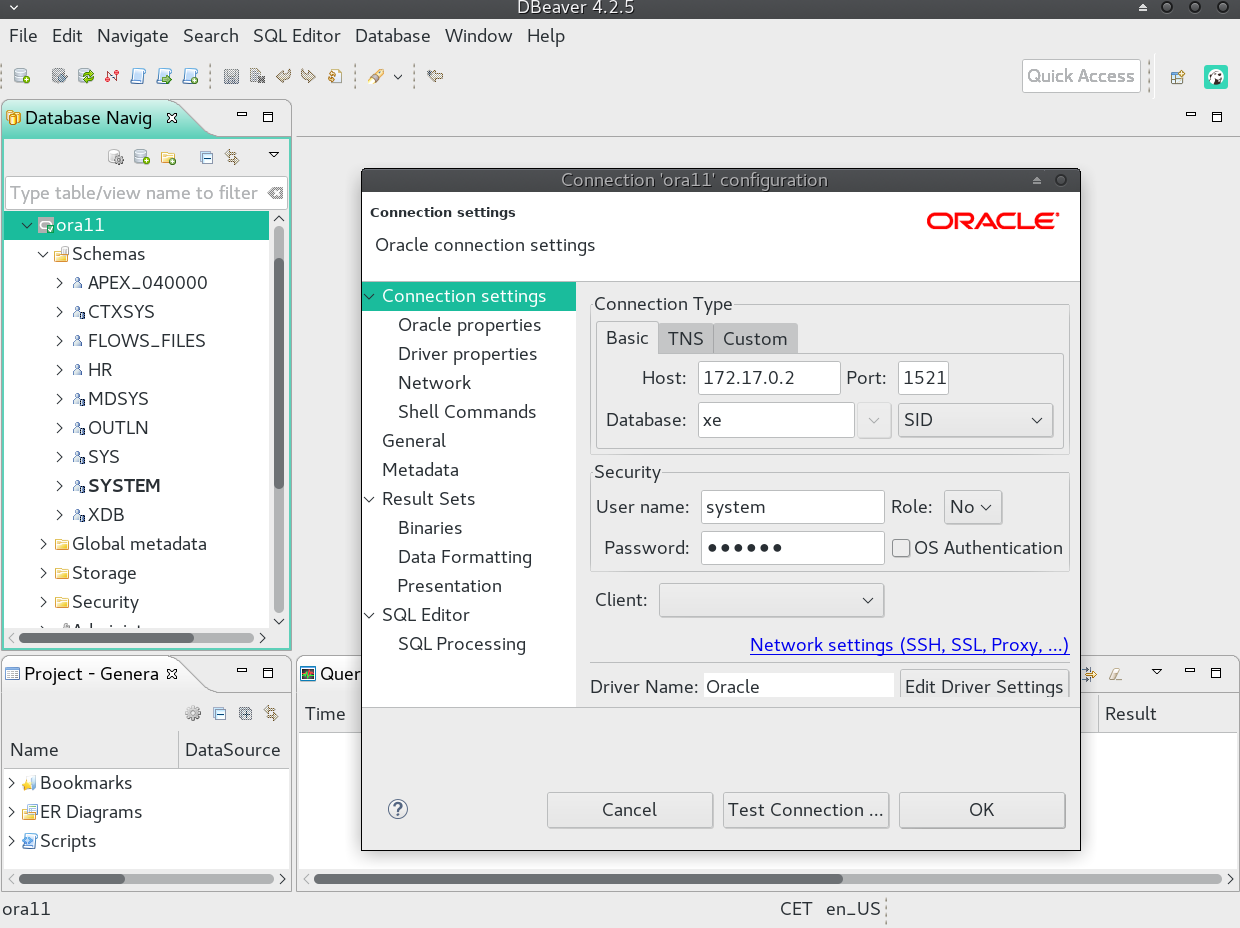Screen dimensions: 1240x928
Task: Click the New Connection toolbar icon
Action: [21, 76]
